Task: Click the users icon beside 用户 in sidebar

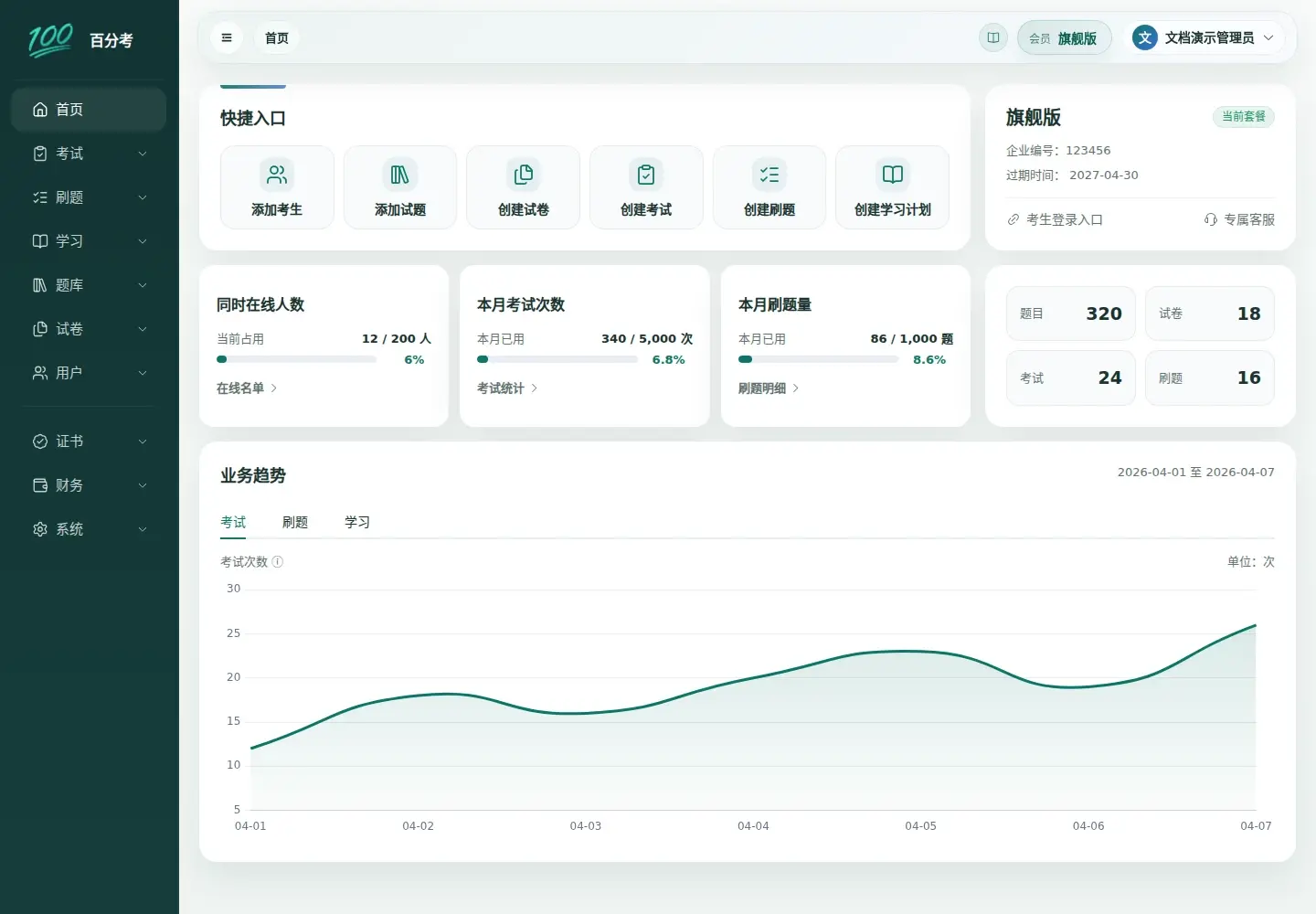Action: coord(40,373)
